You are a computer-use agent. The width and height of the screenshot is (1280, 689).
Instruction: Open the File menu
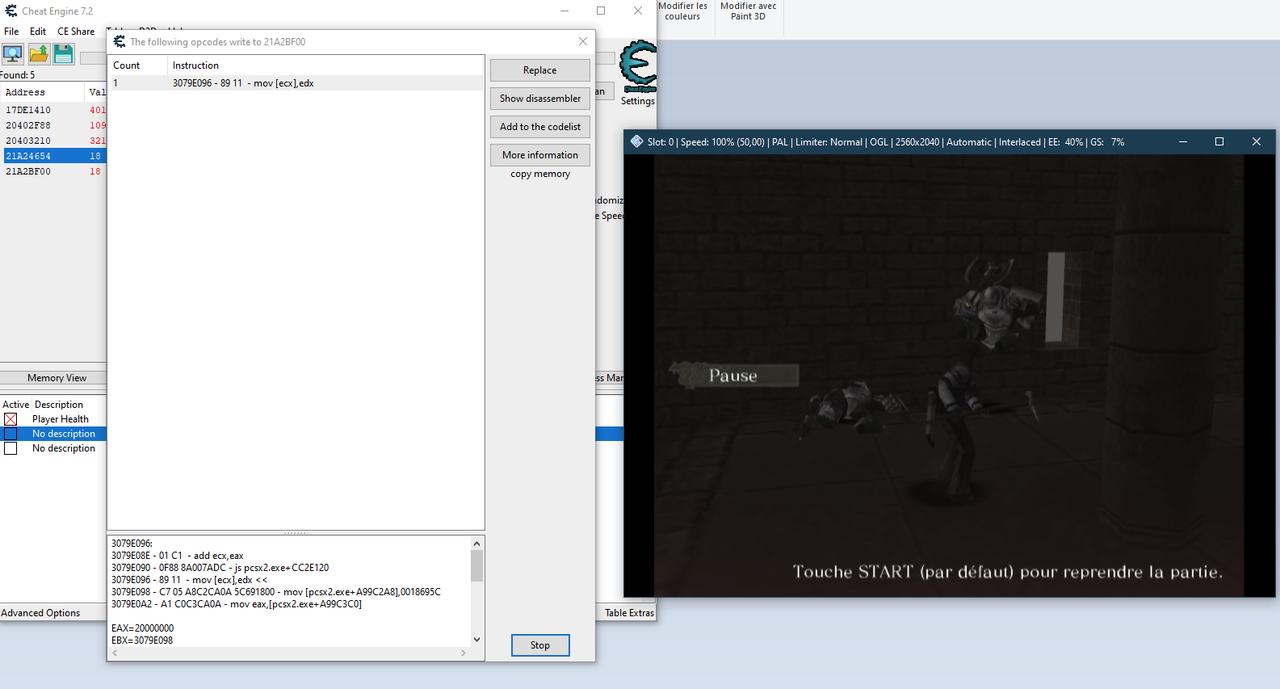pyautogui.click(x=11, y=31)
